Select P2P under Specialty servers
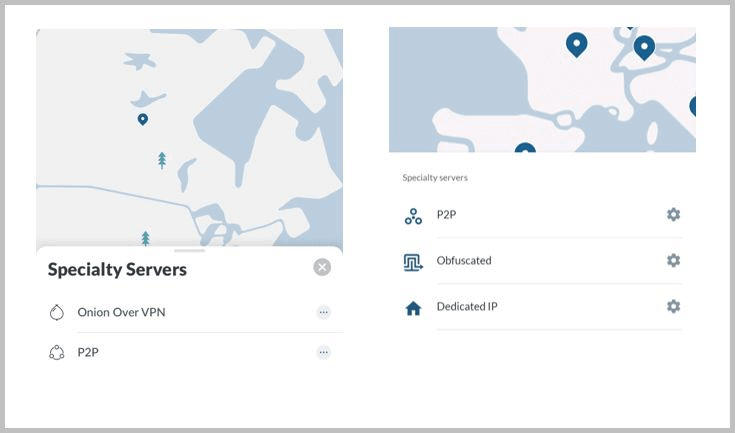Screen dimensions: 735x433 446,215
